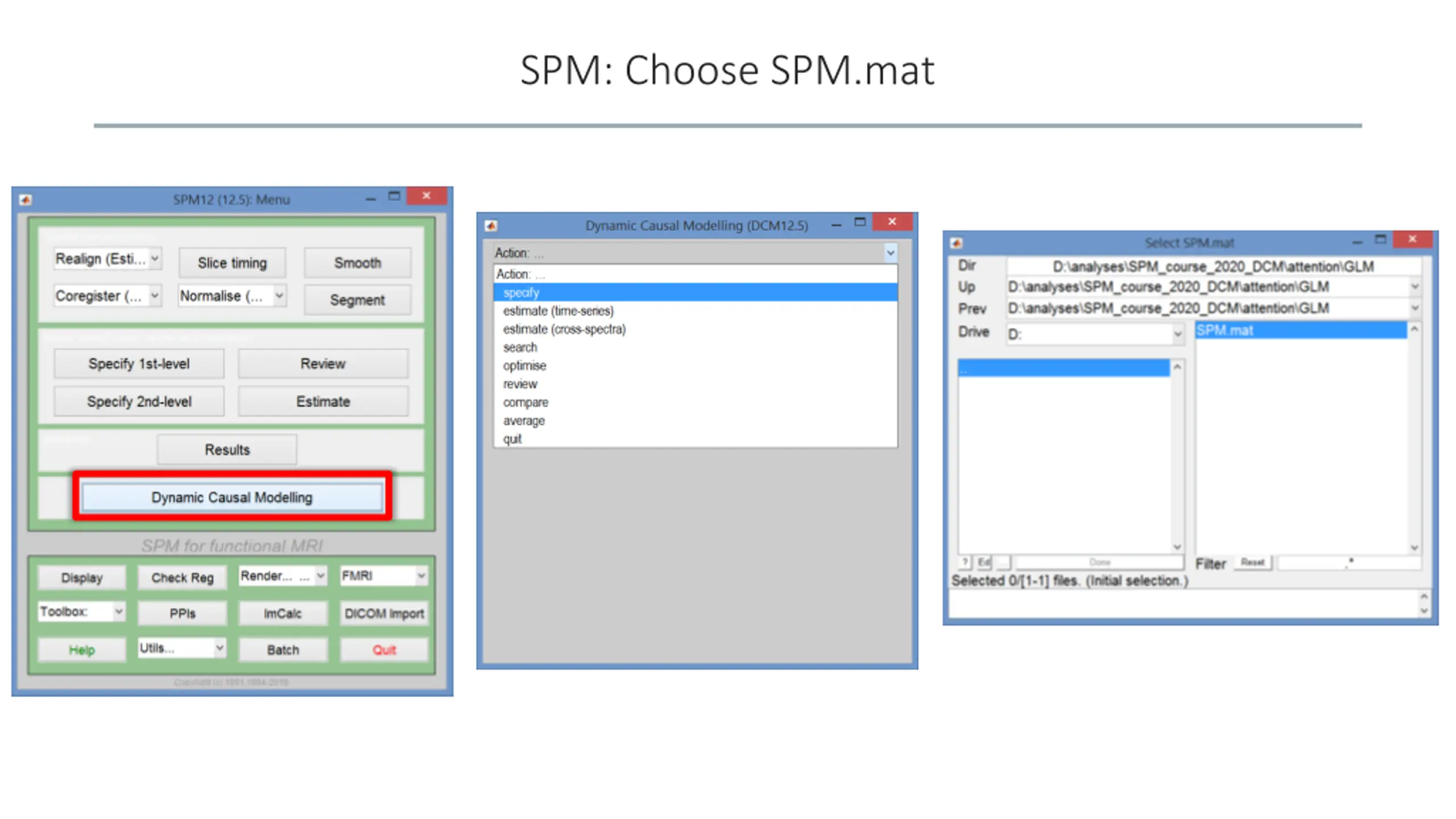Click the Ed button in file selector
Screen dimensions: 1456x819
[984, 562]
